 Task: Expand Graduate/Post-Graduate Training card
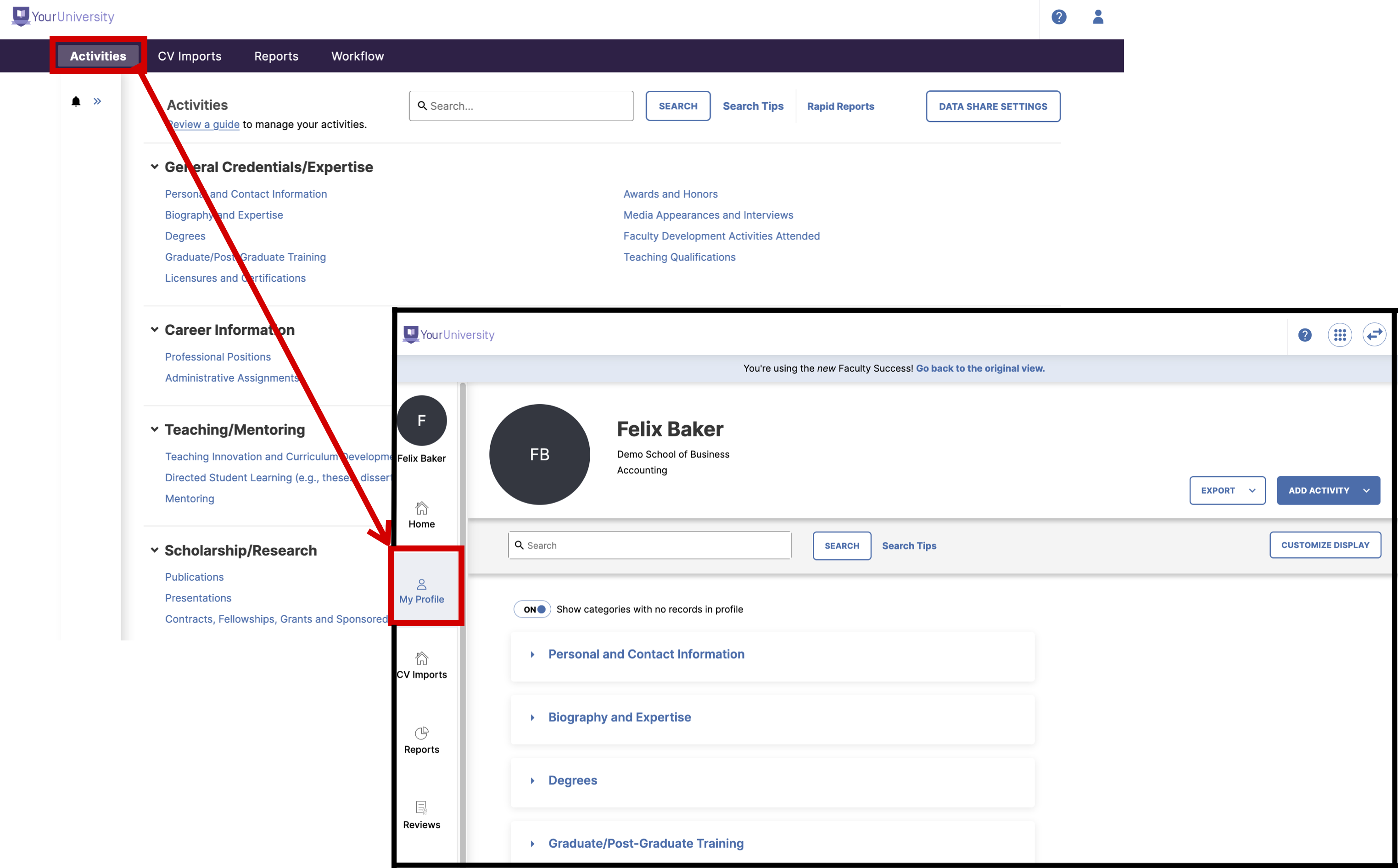pyautogui.click(x=772, y=843)
